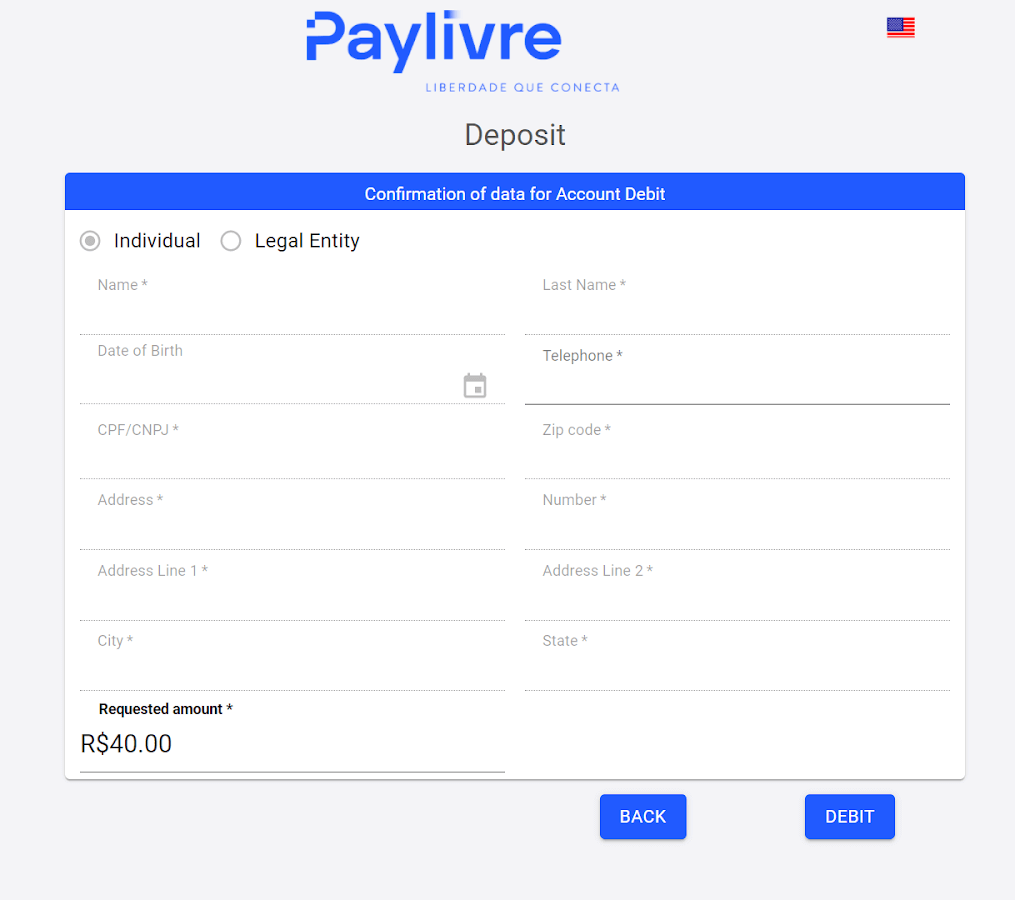1015x900 pixels.
Task: Click the Confirmation of data header bar
Action: pyautogui.click(x=514, y=193)
